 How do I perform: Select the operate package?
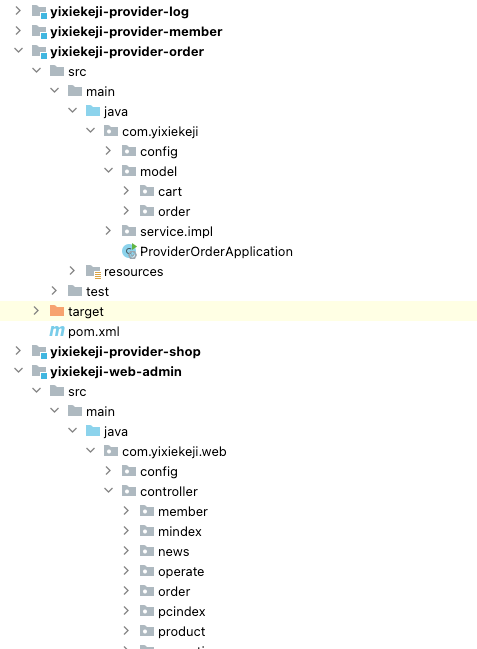181,572
